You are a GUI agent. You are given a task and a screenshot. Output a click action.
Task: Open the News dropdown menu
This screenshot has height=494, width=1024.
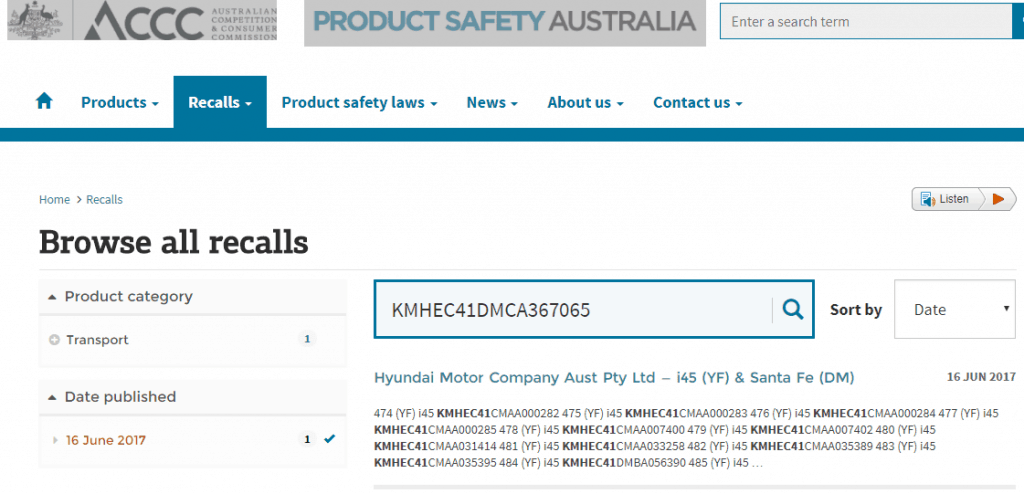click(x=492, y=103)
